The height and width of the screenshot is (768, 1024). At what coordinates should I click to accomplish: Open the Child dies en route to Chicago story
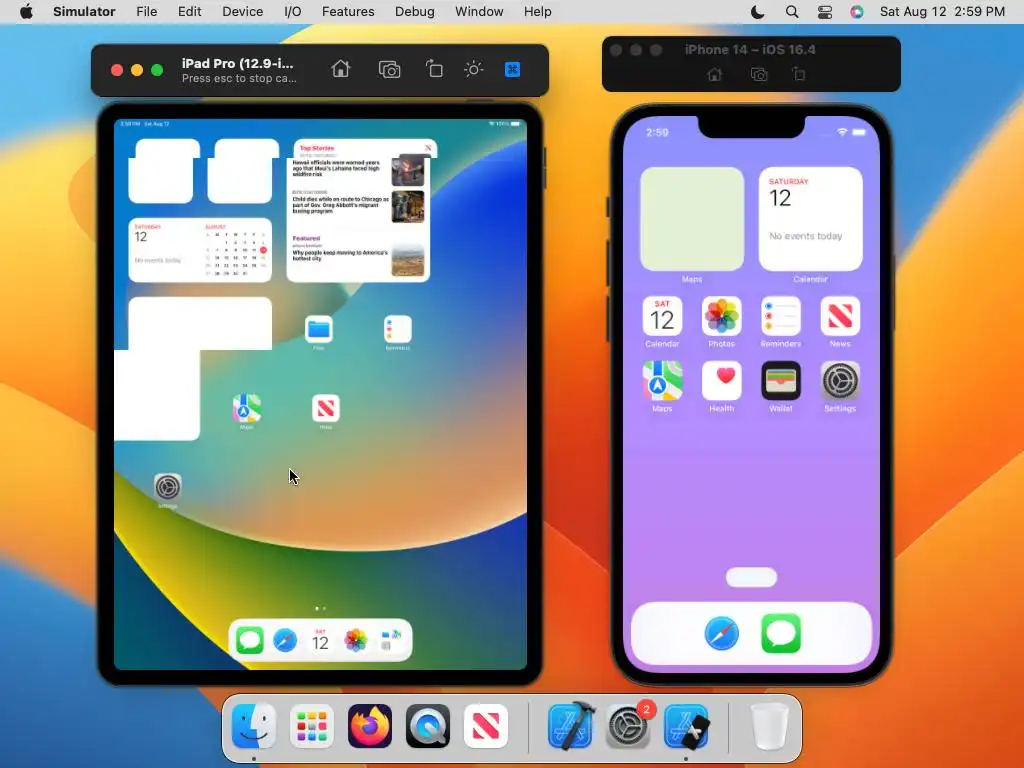[x=359, y=206]
